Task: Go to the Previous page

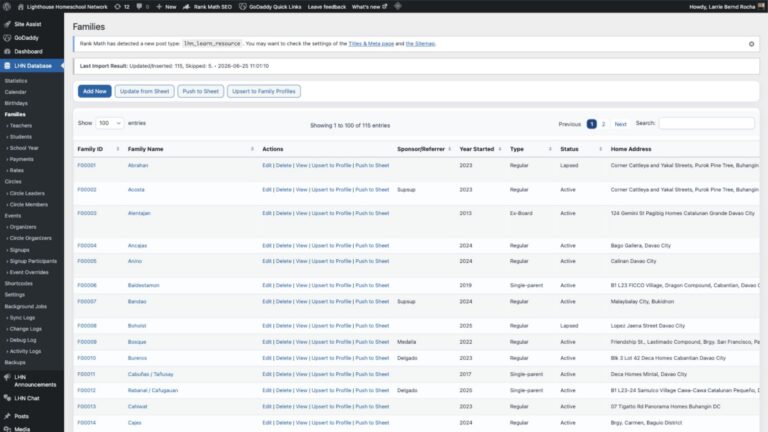Action: 570,124
